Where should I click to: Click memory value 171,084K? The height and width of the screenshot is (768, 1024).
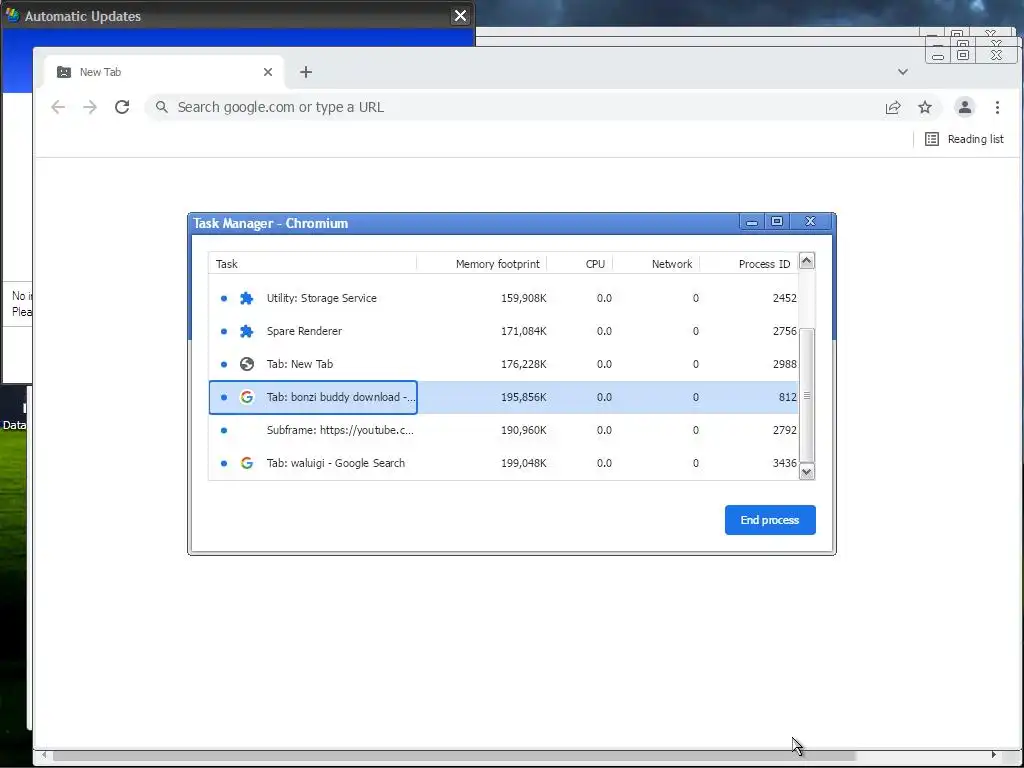tap(523, 331)
